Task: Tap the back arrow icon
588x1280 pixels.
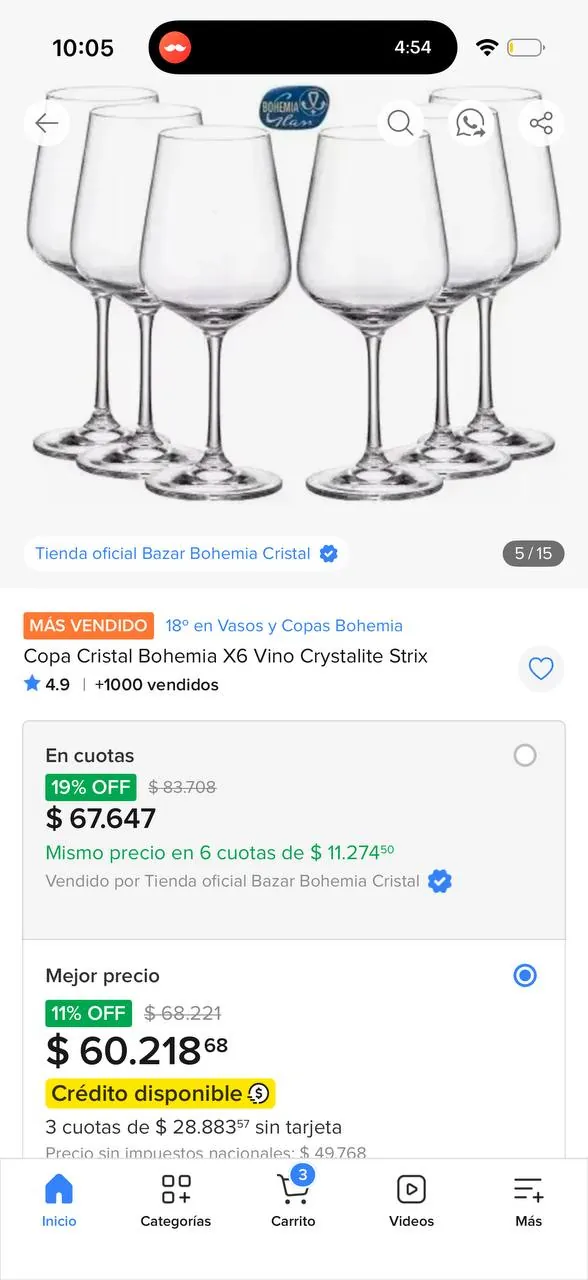Action: pyautogui.click(x=47, y=123)
